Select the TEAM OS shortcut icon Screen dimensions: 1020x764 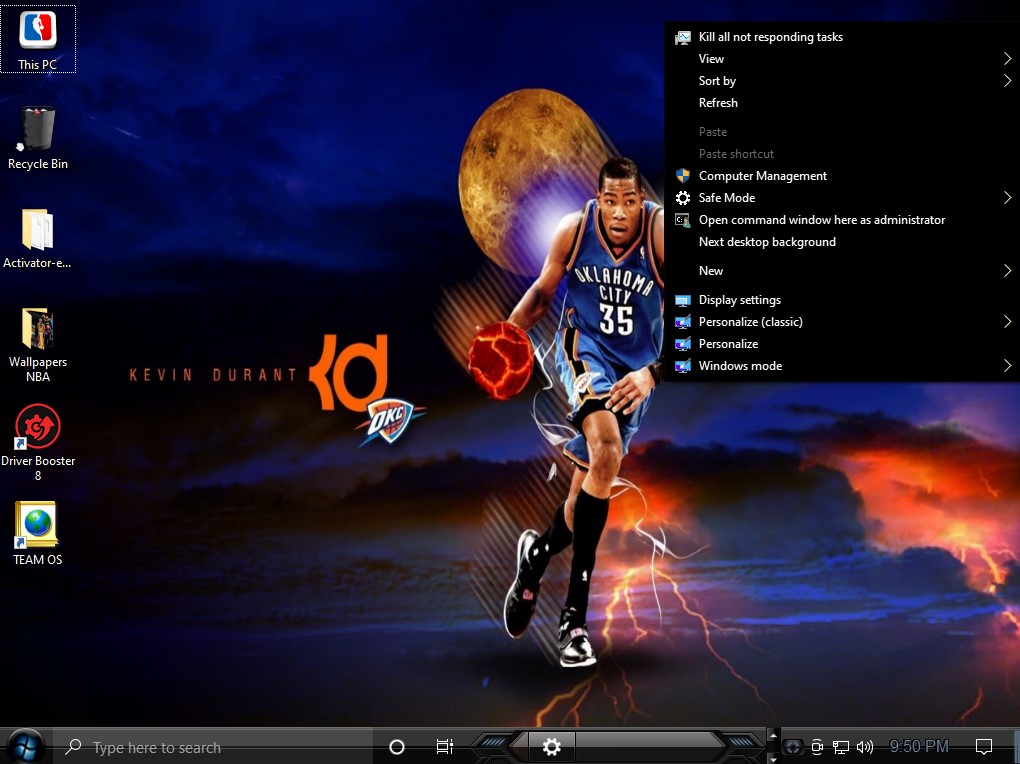38,534
